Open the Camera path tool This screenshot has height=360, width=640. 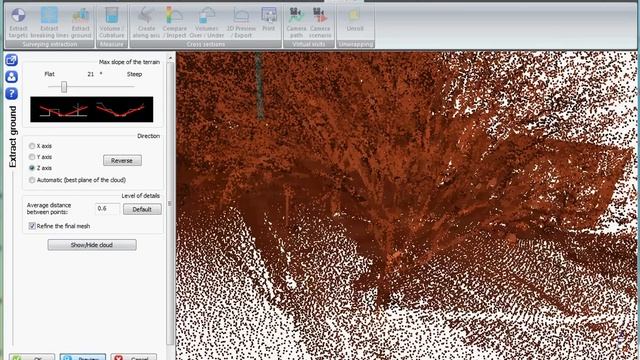(296, 23)
